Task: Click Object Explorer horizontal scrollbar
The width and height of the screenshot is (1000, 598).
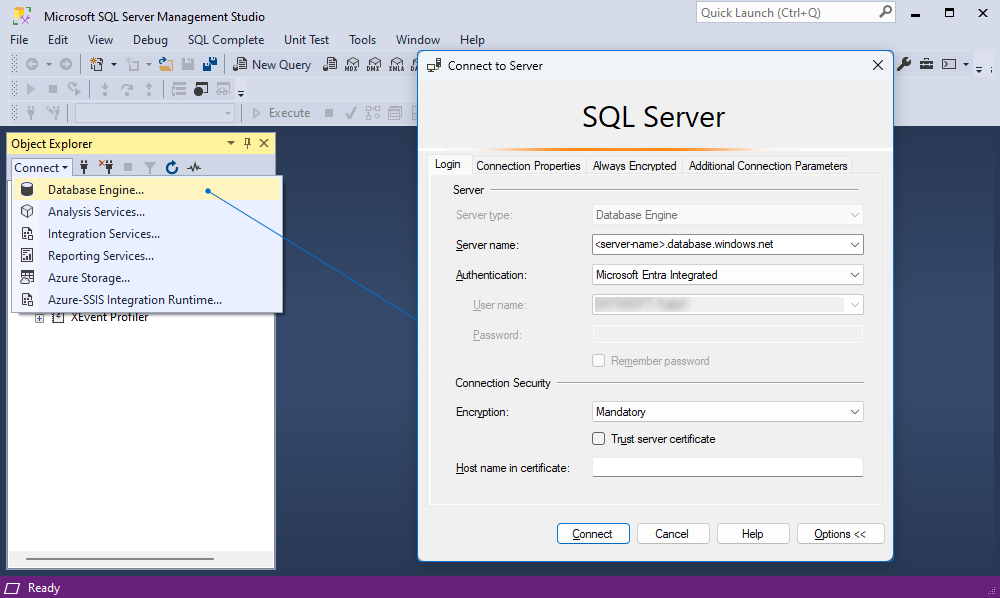Action: click(x=120, y=559)
